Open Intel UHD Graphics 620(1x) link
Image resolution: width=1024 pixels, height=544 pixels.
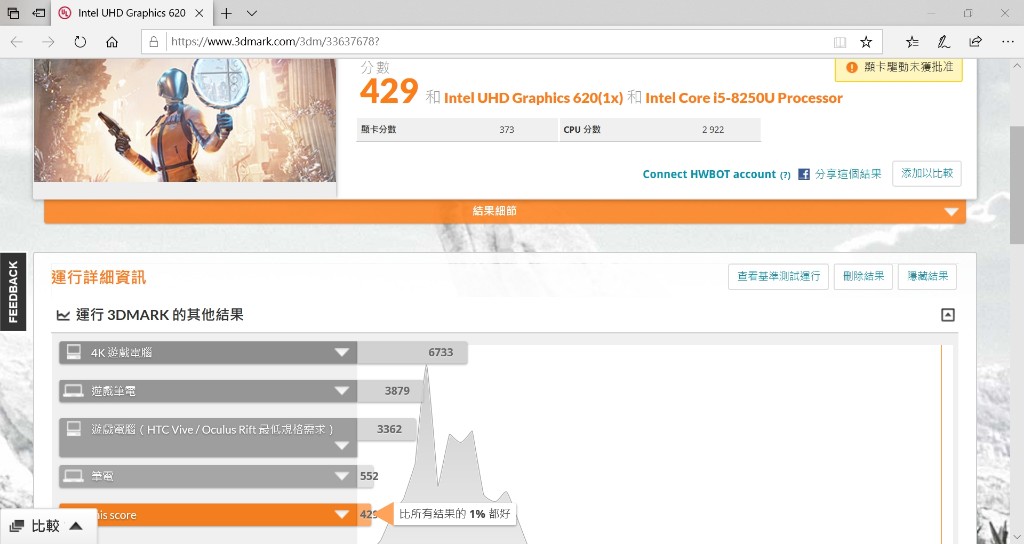point(534,98)
